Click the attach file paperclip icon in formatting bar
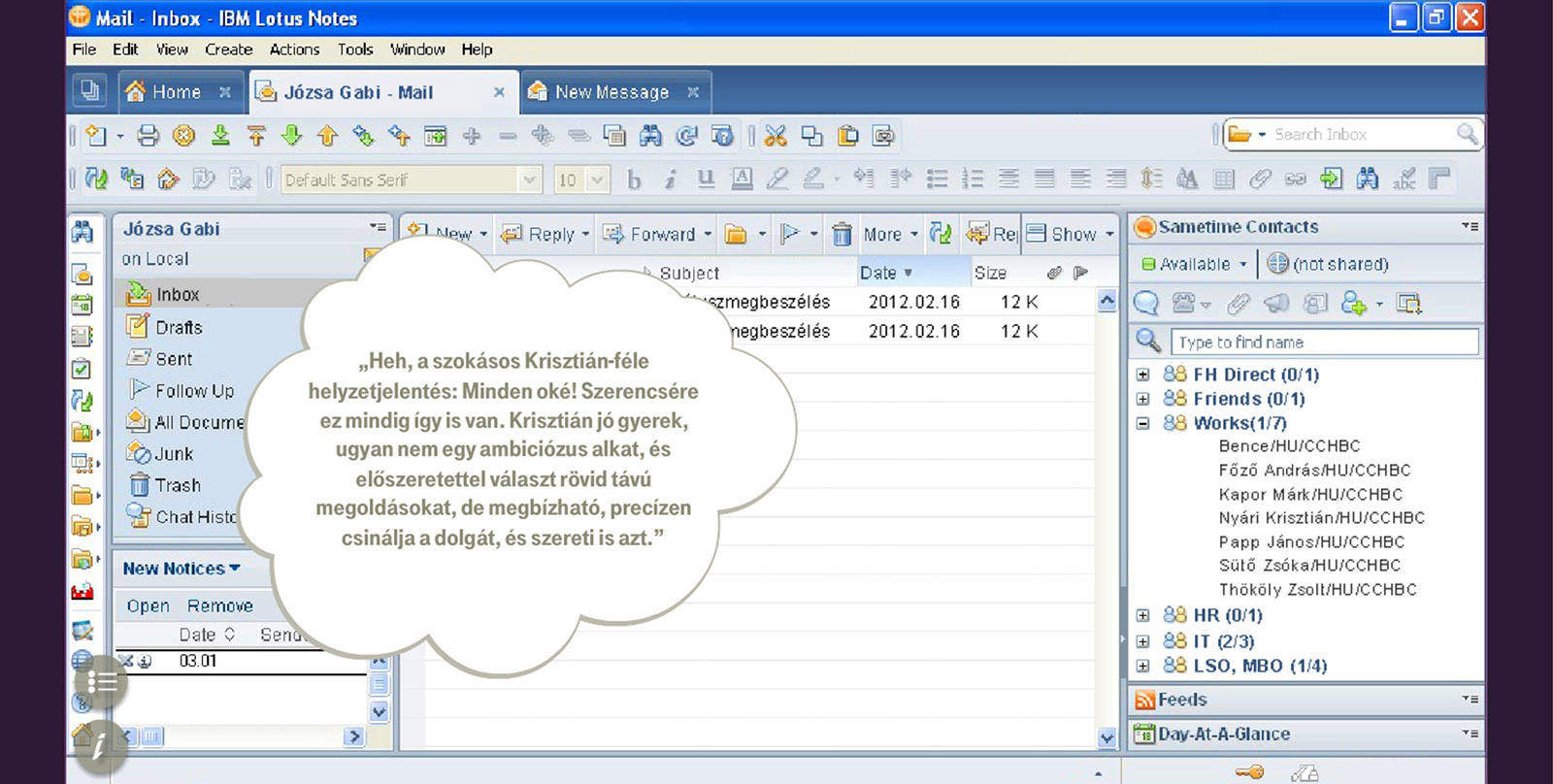This screenshot has width=1553, height=784. [1260, 180]
